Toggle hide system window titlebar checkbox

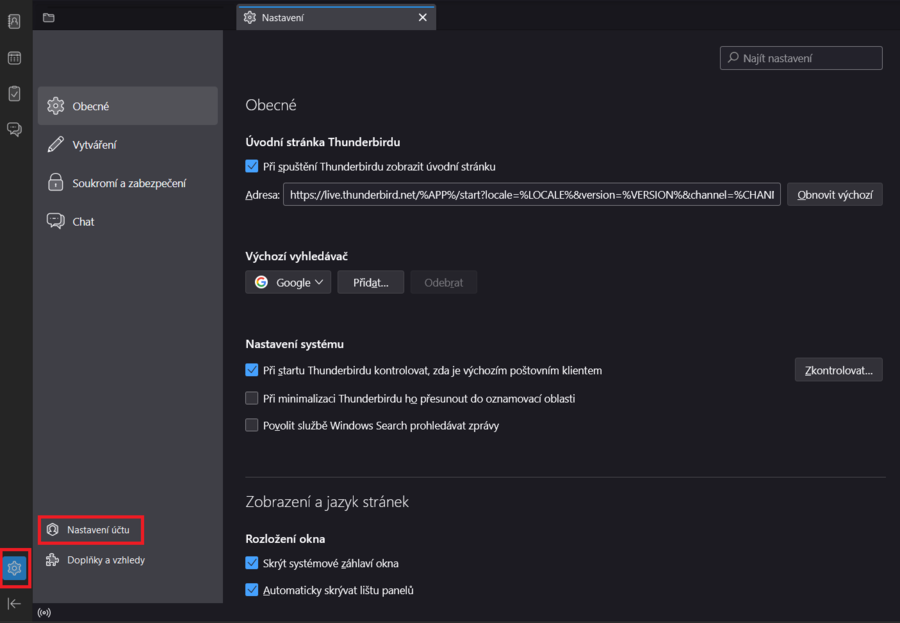coord(252,563)
